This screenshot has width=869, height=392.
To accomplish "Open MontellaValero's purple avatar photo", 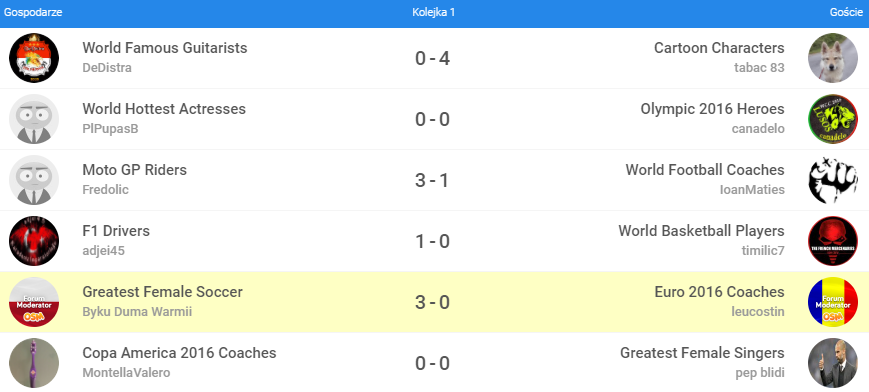I will tap(34, 363).
